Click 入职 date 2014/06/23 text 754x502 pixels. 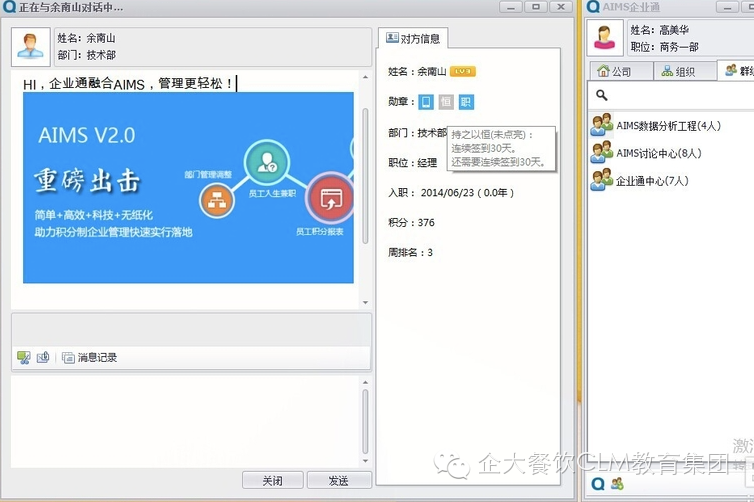click(451, 192)
